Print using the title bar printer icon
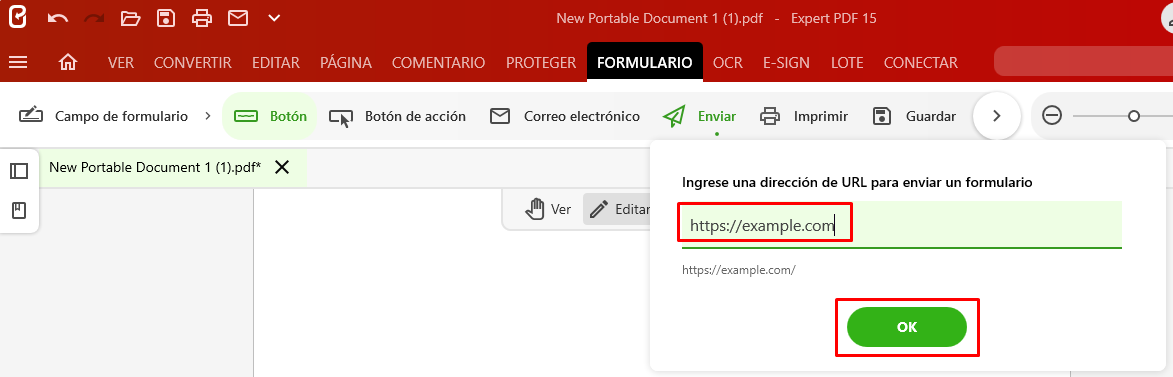This screenshot has width=1173, height=377. [202, 18]
